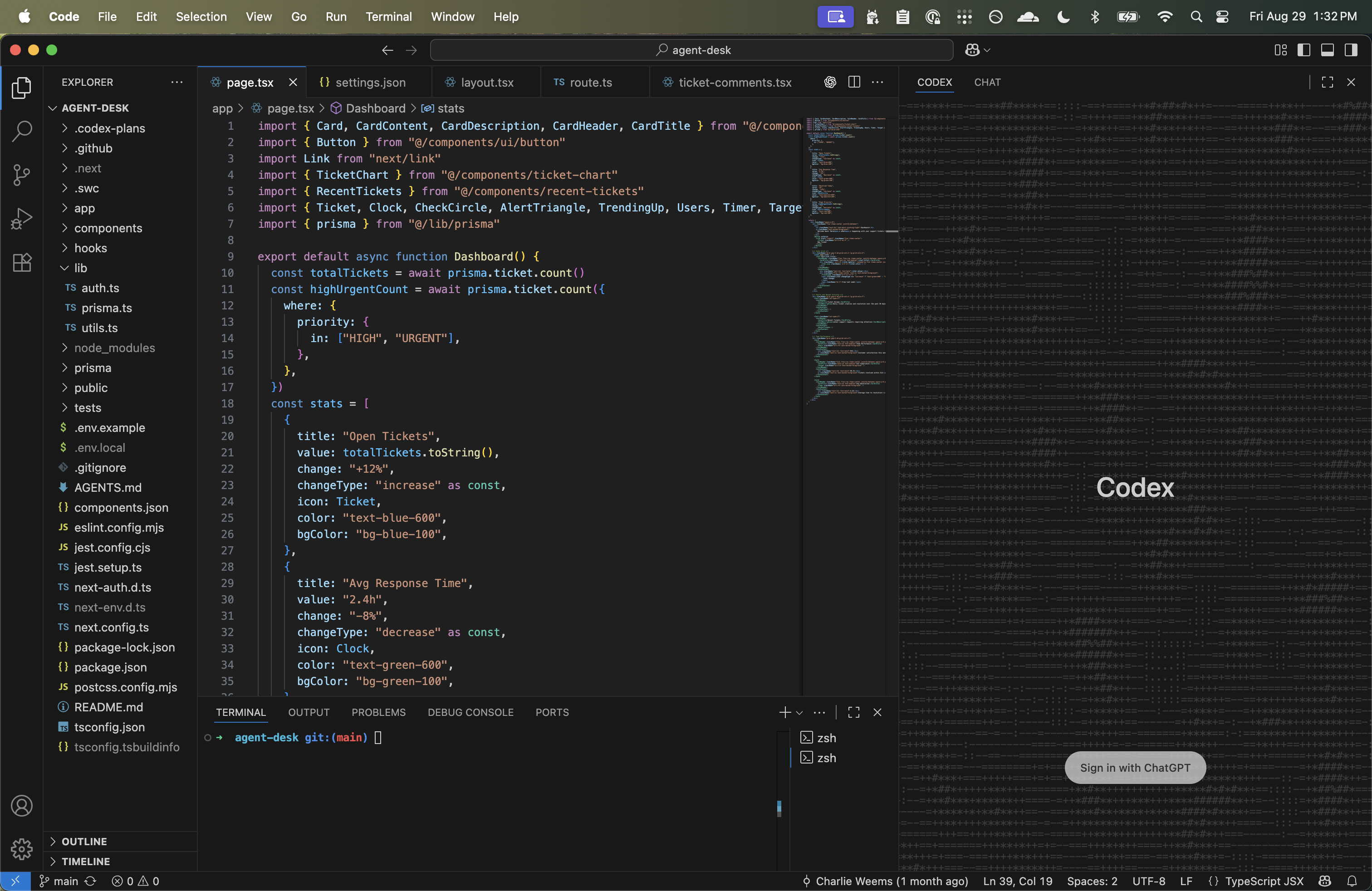The width and height of the screenshot is (1372, 891).
Task: Open the Source Control view
Action: (21, 175)
